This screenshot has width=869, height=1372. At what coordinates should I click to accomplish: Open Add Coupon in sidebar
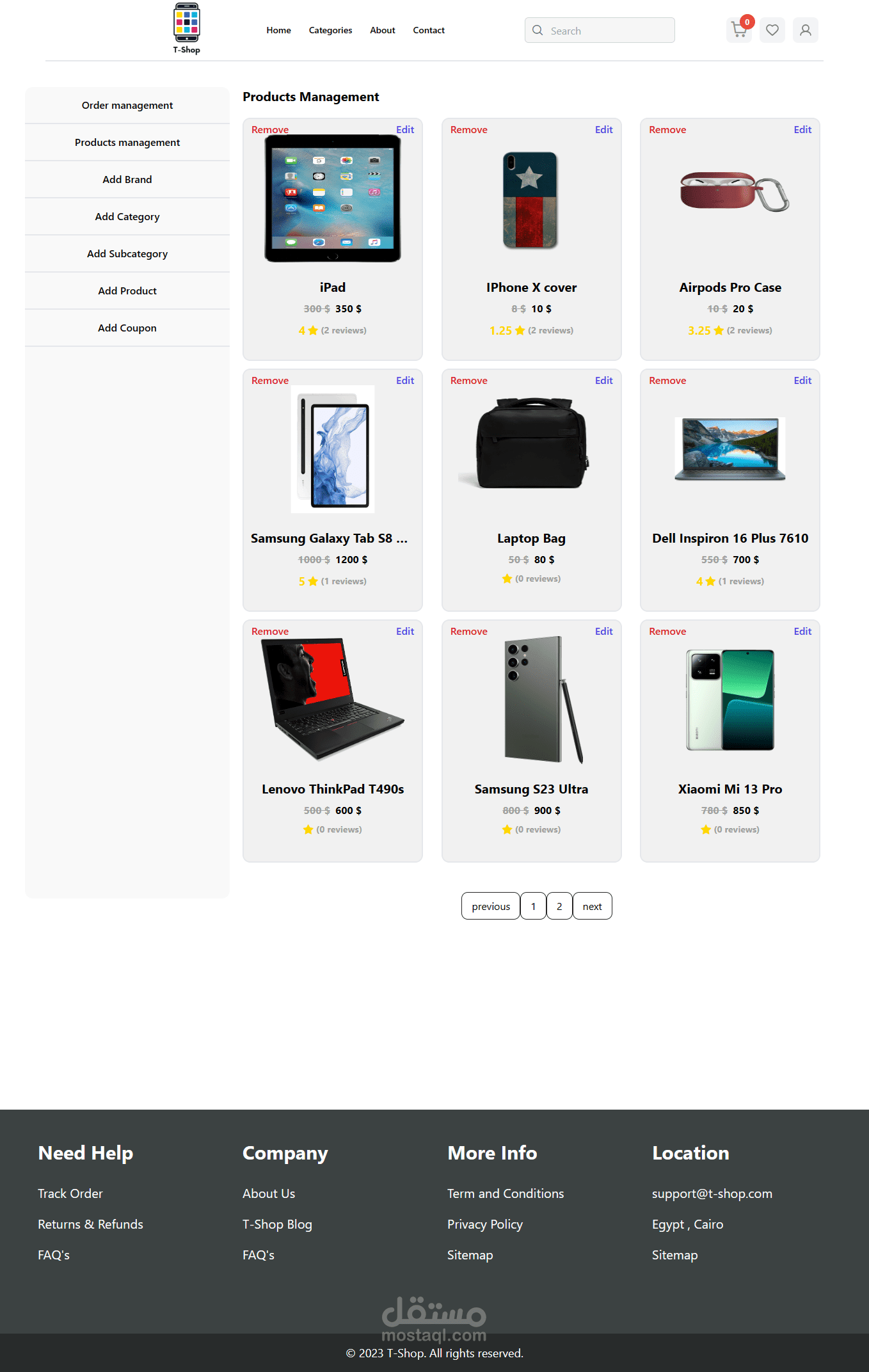127,328
